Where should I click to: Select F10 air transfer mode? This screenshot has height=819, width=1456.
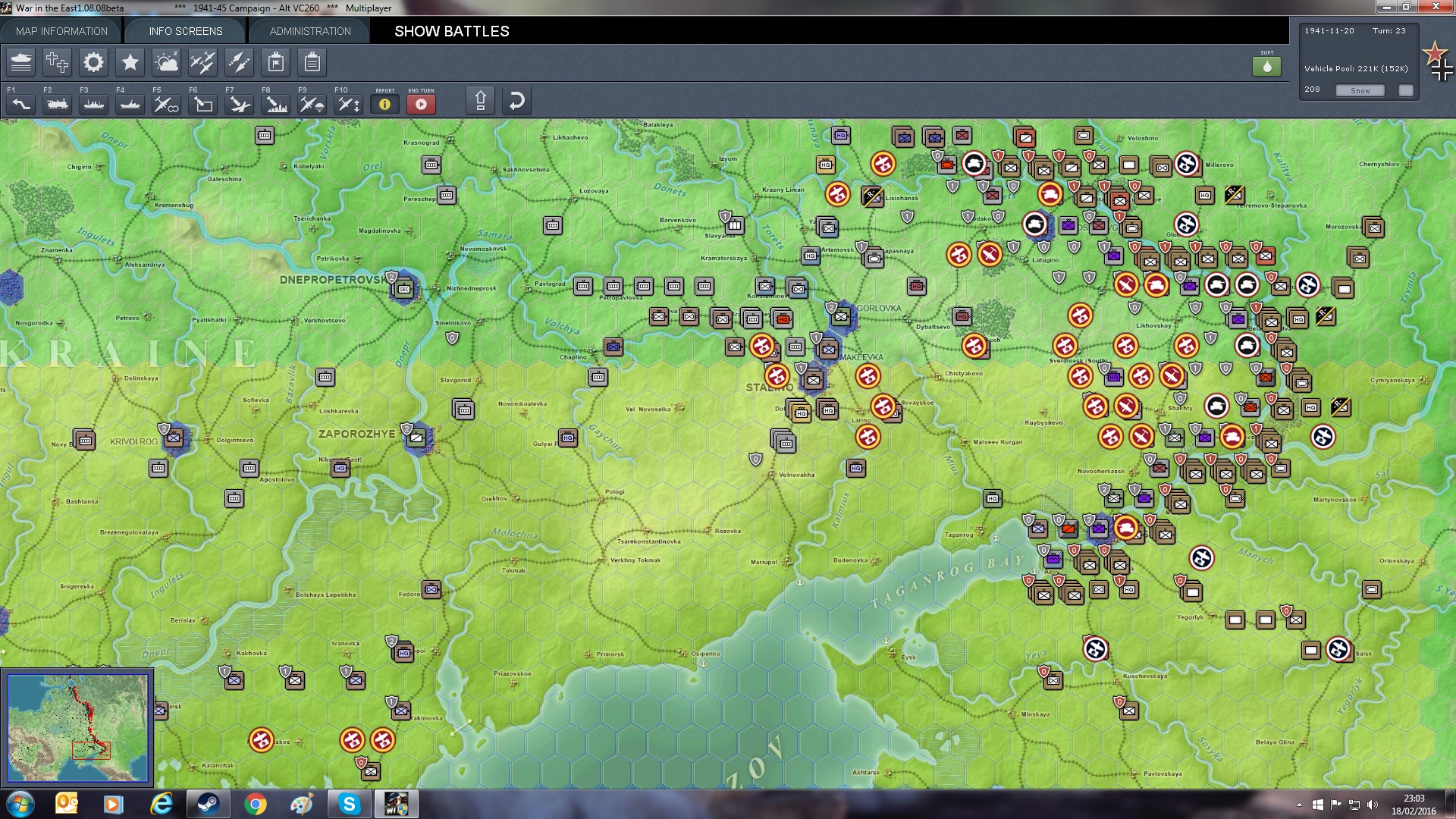click(348, 103)
